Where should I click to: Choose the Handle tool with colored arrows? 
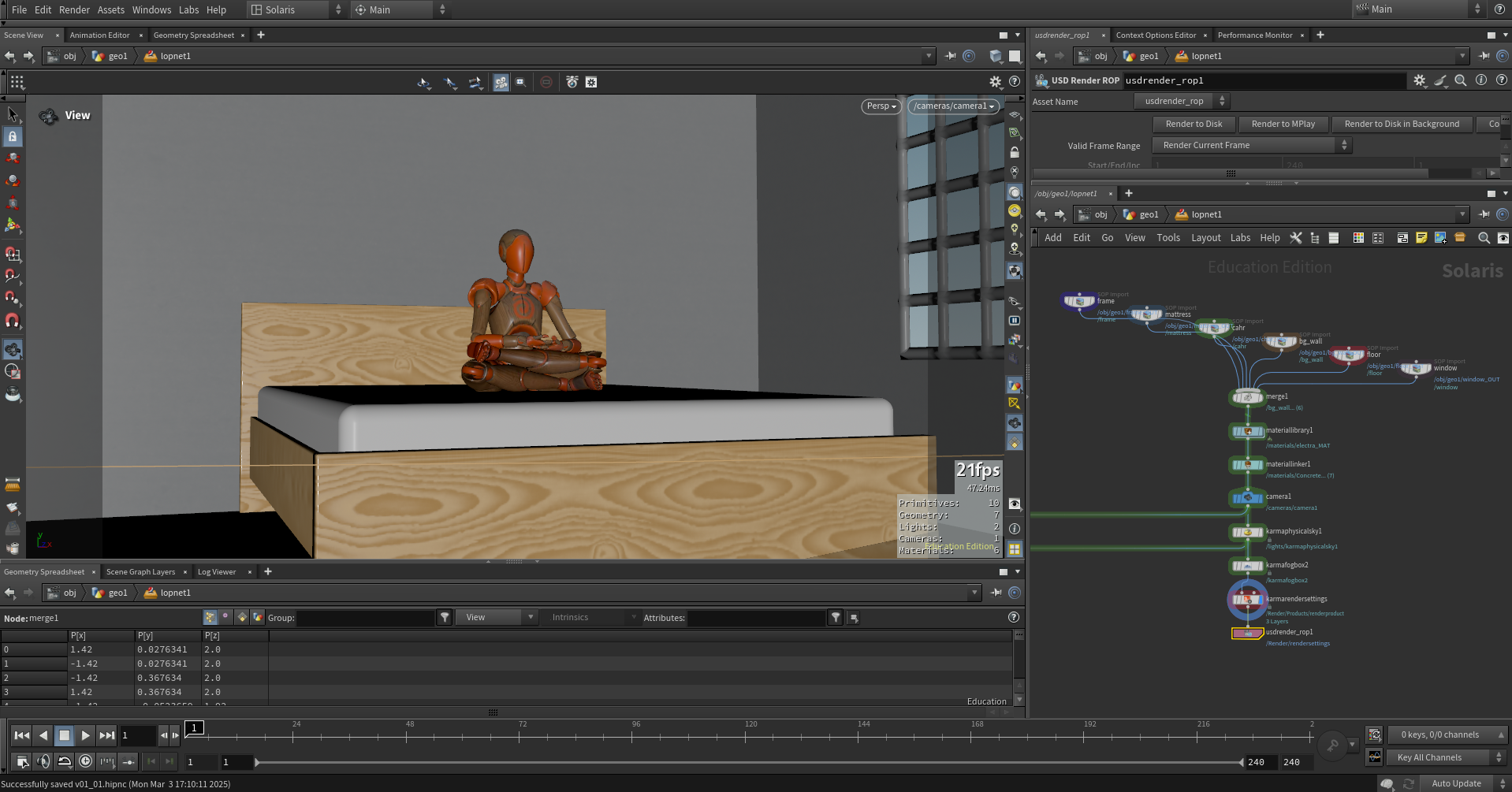[x=13, y=225]
